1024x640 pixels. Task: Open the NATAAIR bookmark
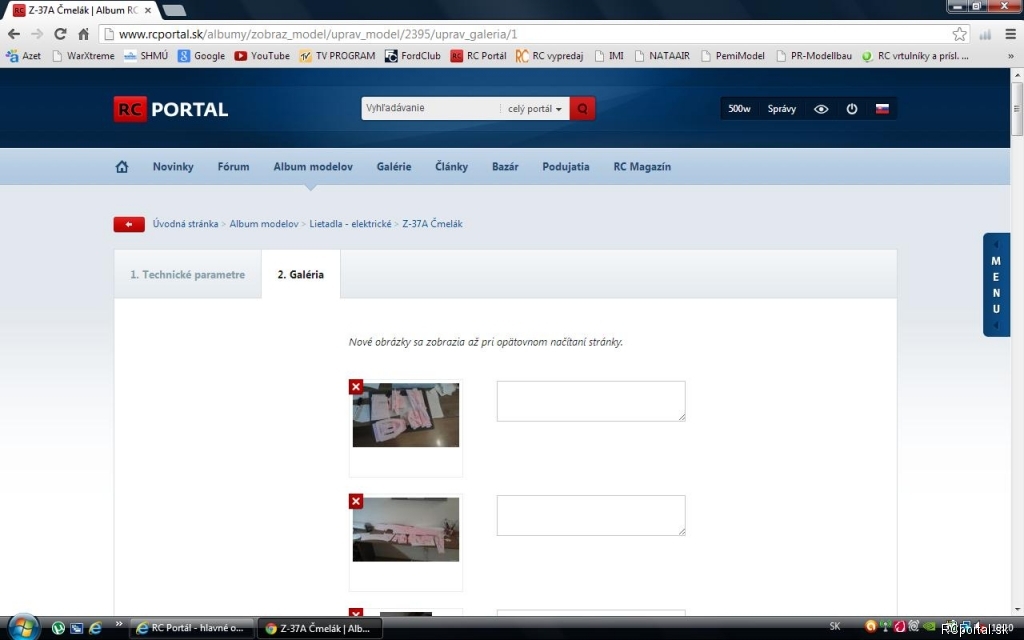(662, 56)
